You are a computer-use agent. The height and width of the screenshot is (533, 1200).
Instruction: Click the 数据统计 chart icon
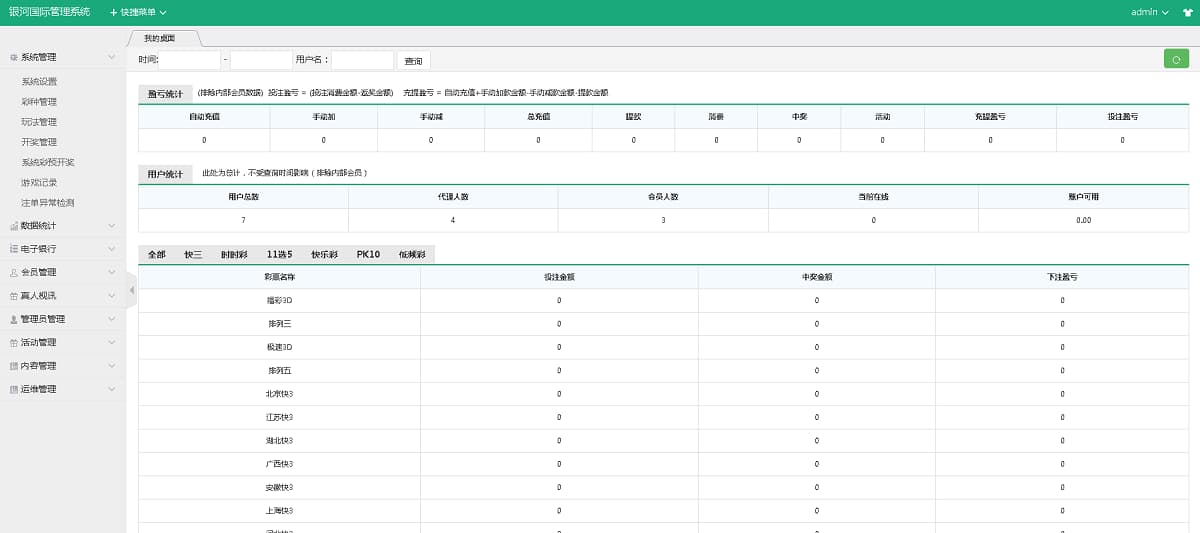coord(13,226)
